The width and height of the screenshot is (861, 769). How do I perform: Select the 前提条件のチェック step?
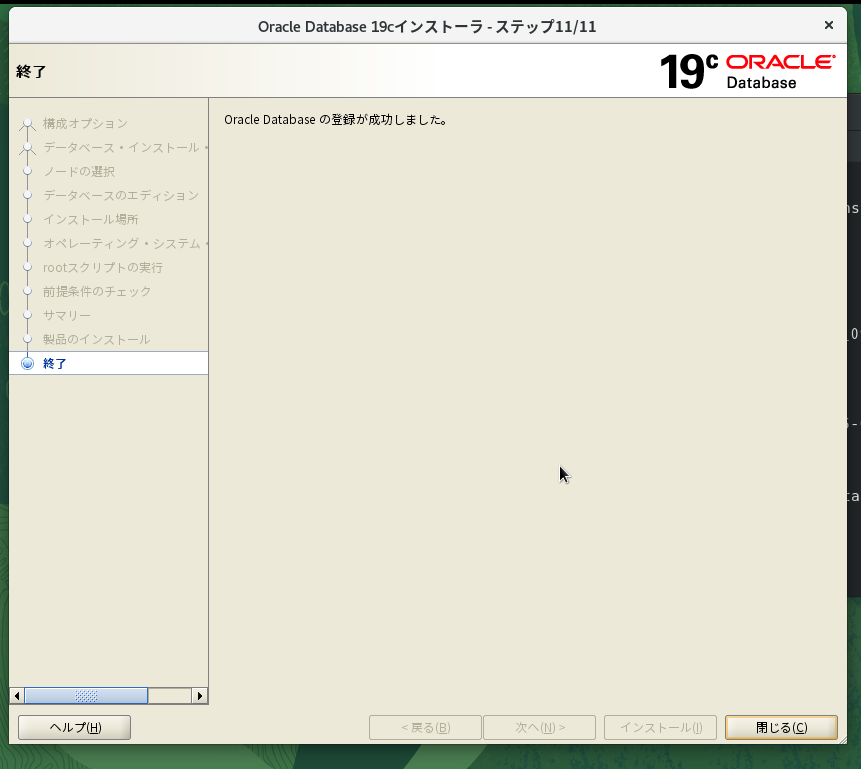97,291
